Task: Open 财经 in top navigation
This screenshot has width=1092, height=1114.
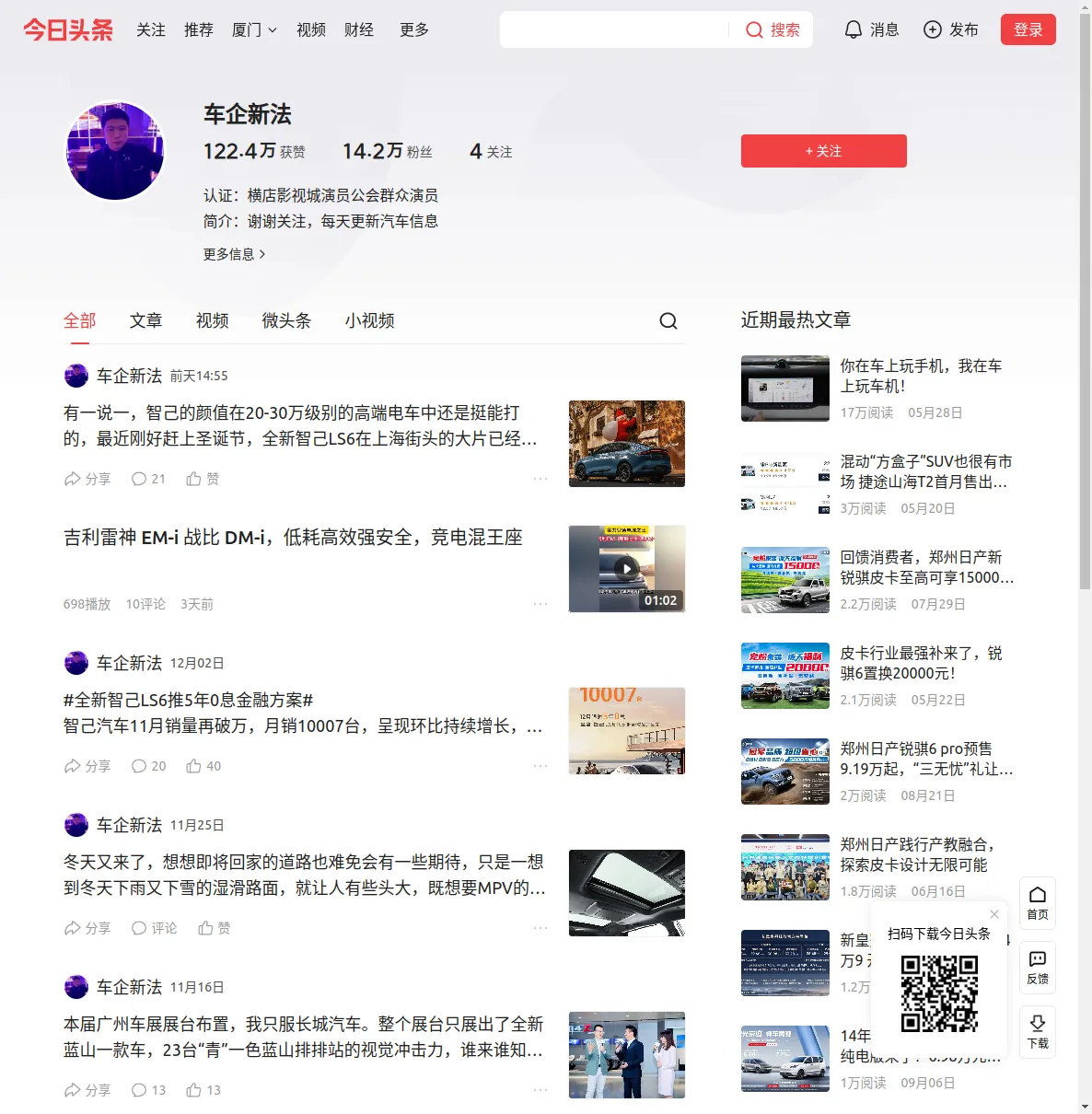Action: pos(359,29)
